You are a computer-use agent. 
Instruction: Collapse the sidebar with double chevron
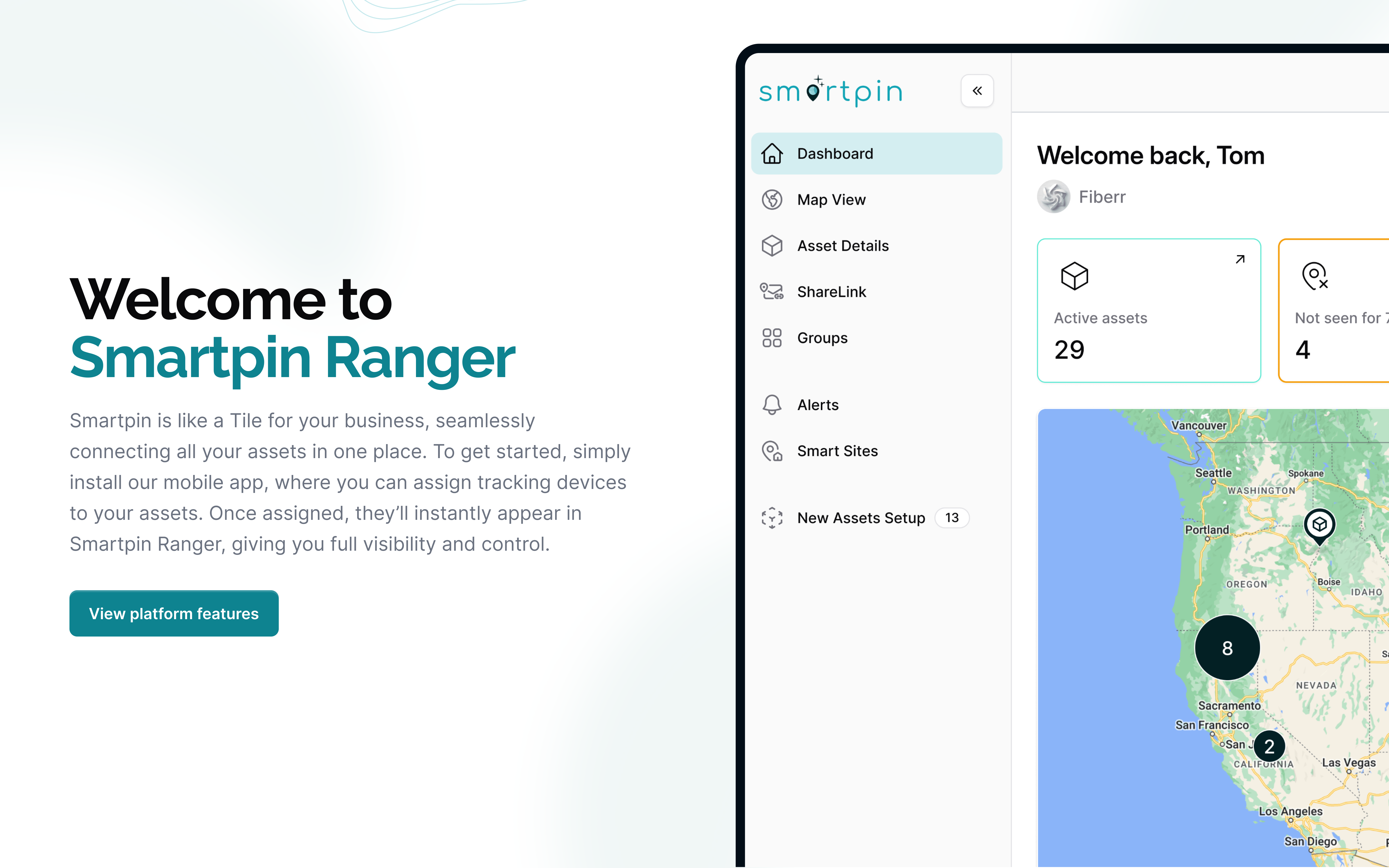977,91
